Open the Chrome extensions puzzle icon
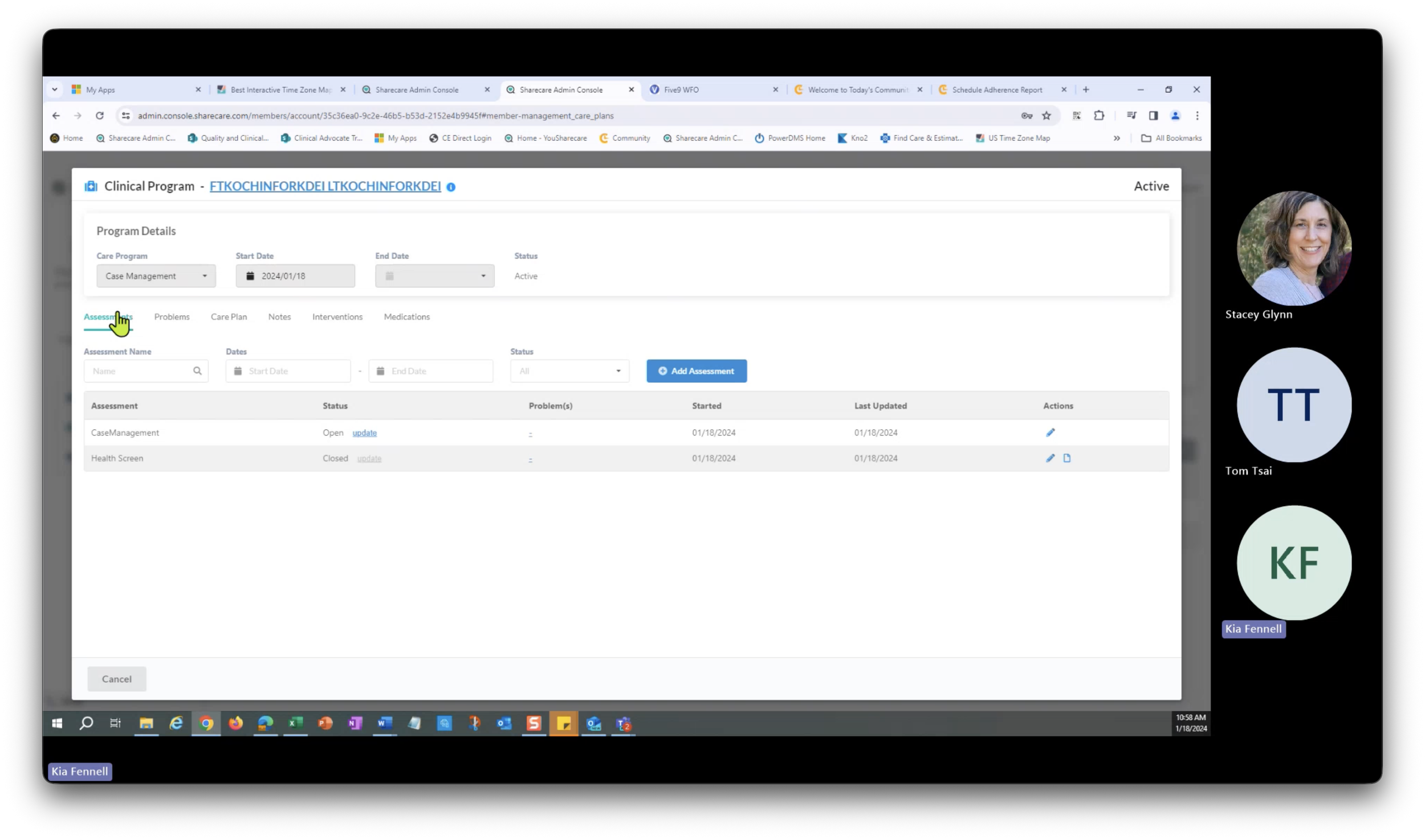The height and width of the screenshot is (840, 1425). pyautogui.click(x=1099, y=116)
